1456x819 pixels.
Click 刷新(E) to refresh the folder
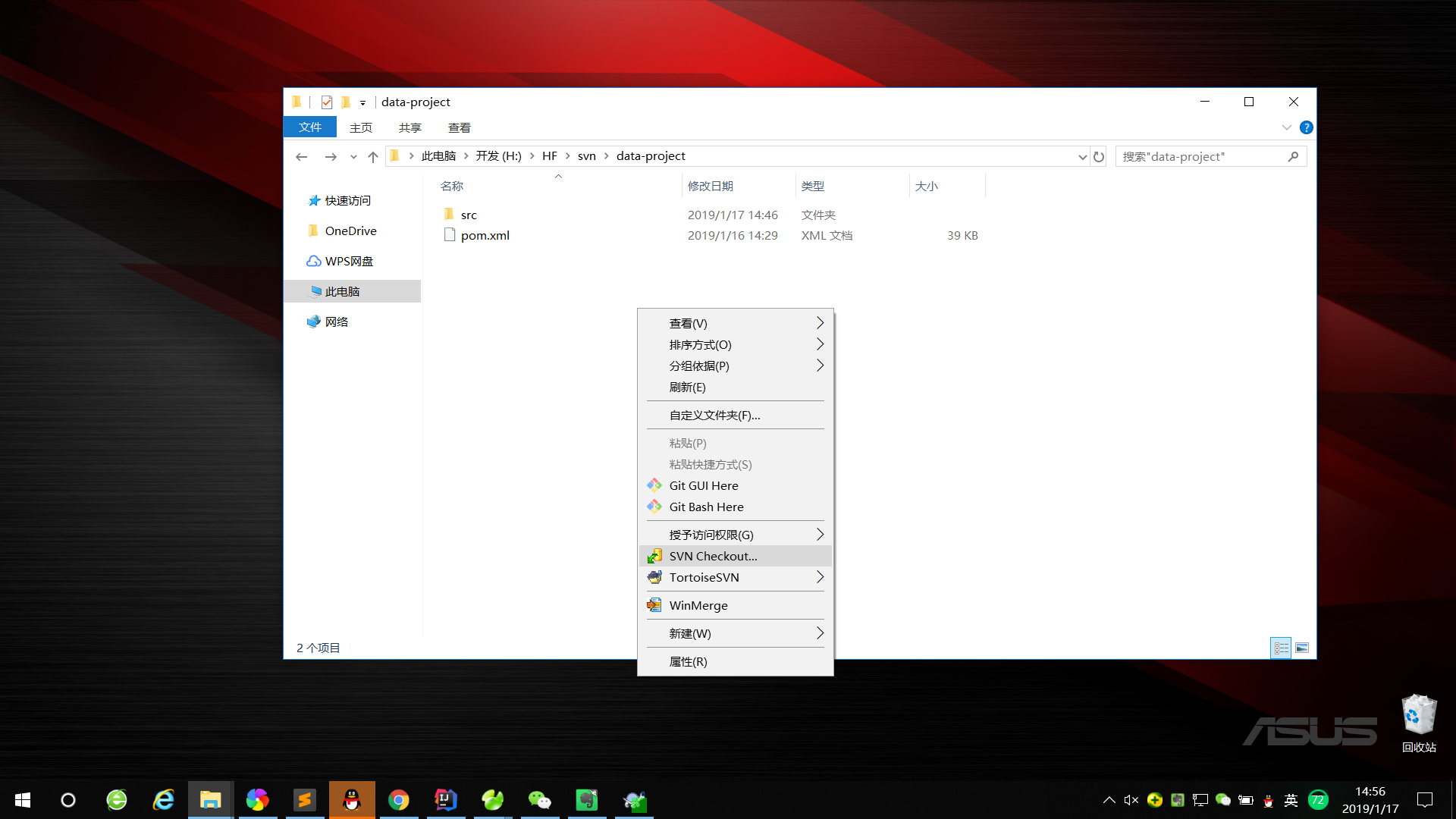pos(735,387)
